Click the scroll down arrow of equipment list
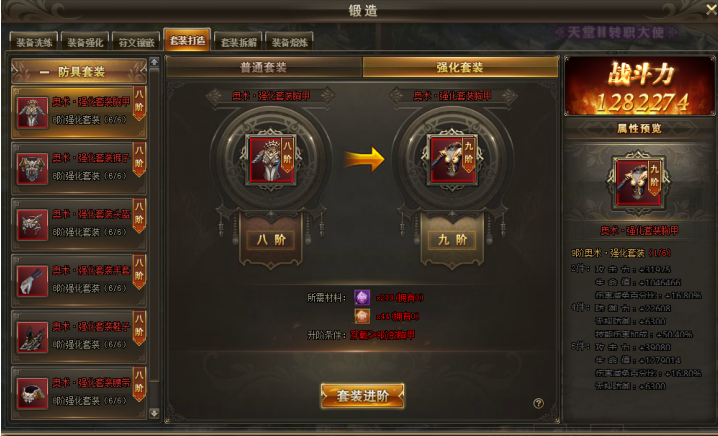Image resolution: width=718 pixels, height=436 pixels. [154, 413]
